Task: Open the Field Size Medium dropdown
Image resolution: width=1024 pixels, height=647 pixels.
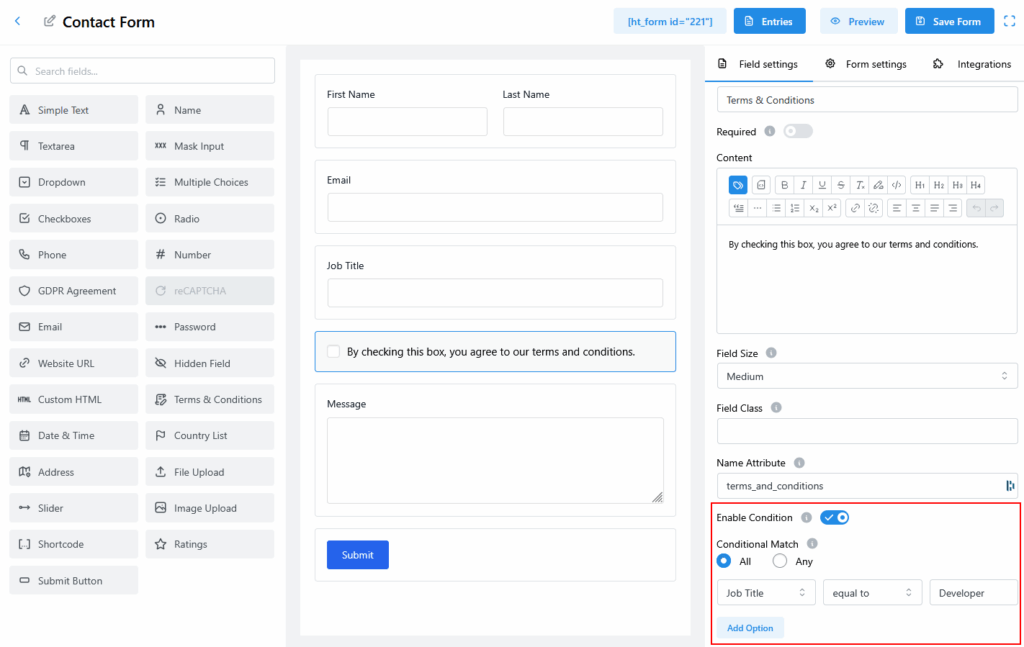Action: (866, 376)
